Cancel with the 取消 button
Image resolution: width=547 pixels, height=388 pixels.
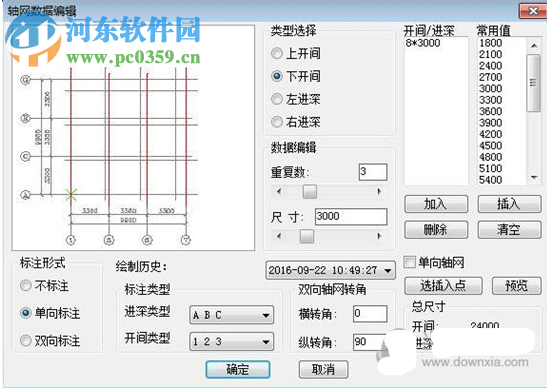[x=323, y=369]
